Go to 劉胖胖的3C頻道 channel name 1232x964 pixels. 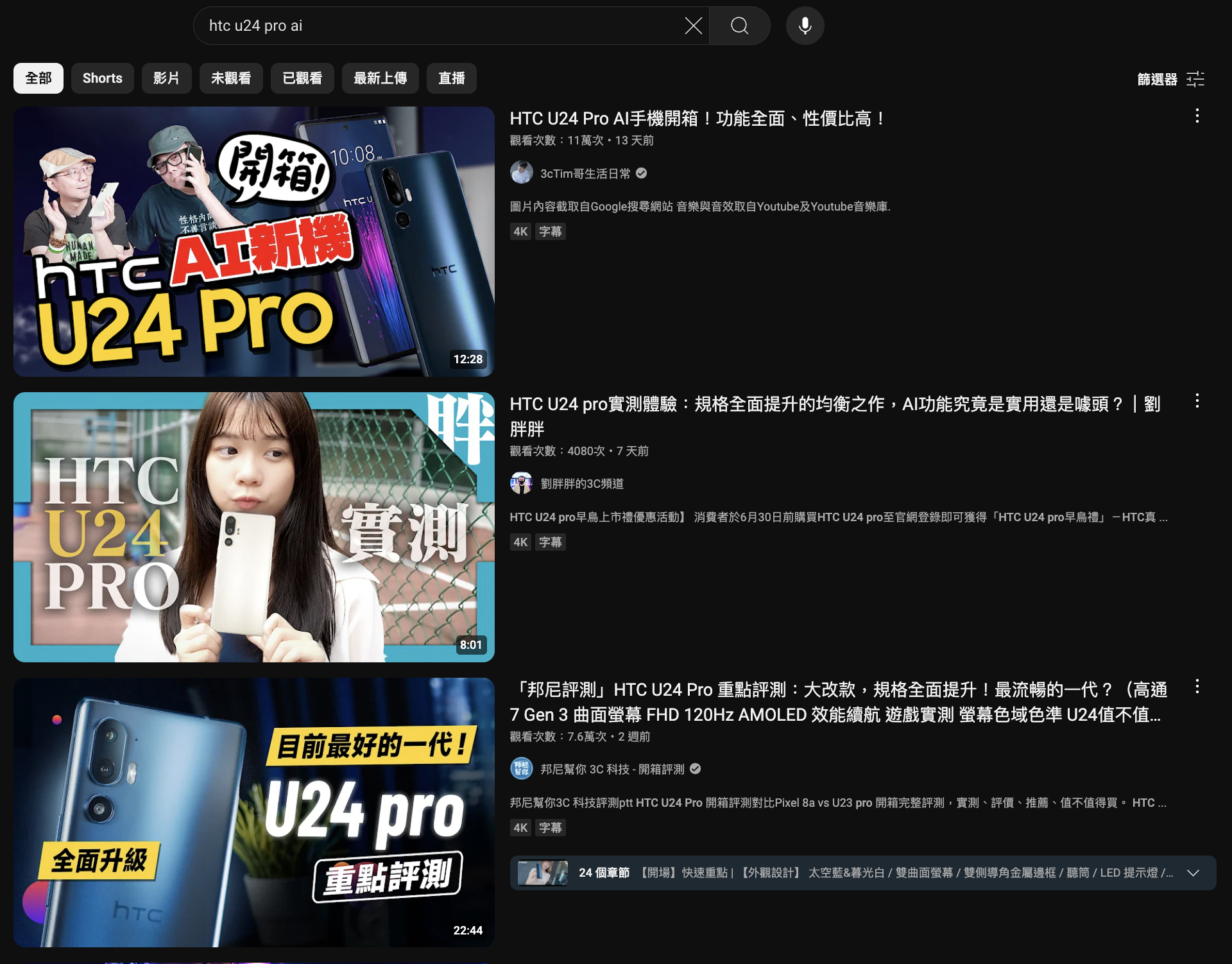(x=582, y=483)
